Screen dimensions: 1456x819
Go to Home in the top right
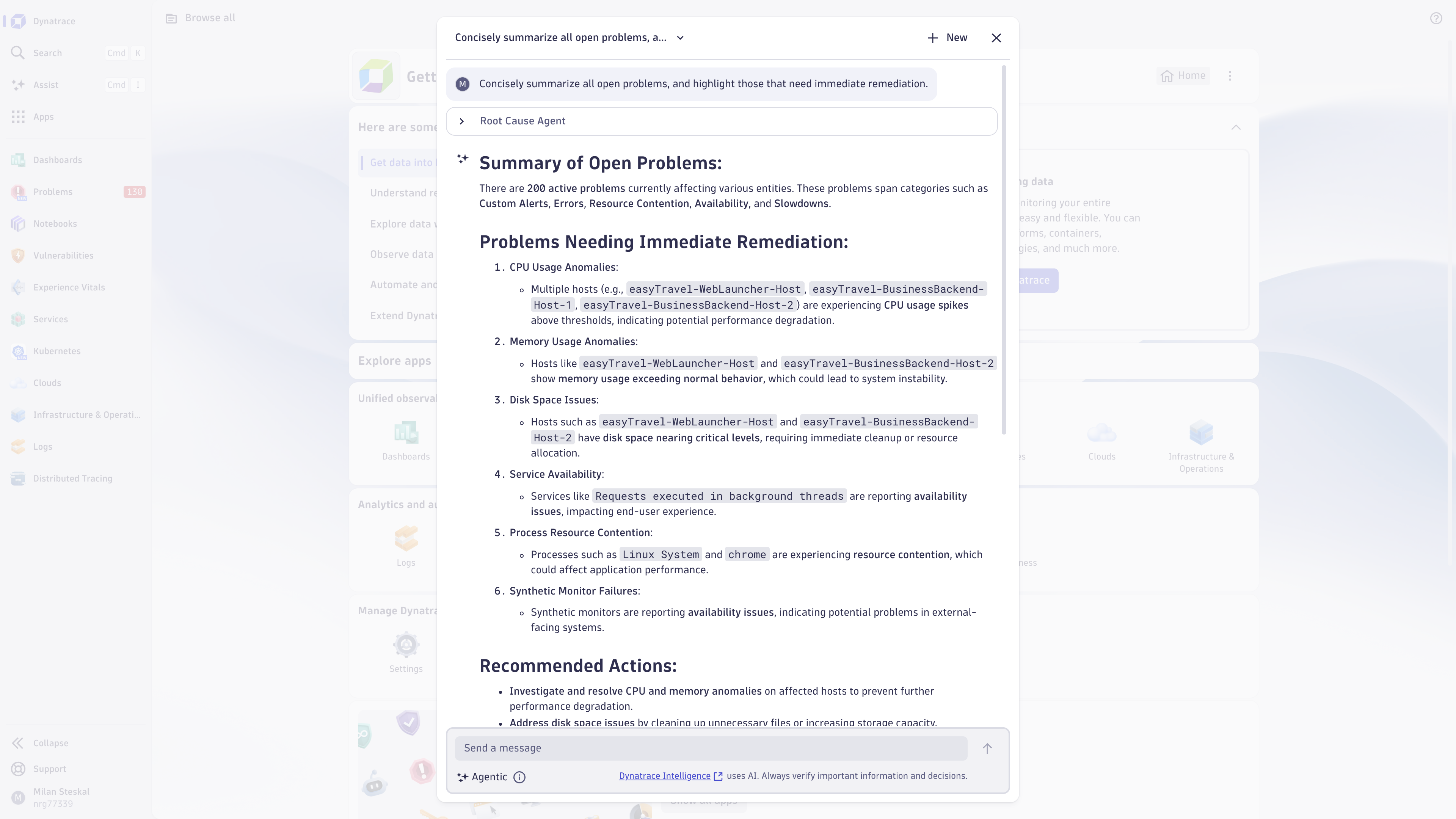click(x=1183, y=75)
